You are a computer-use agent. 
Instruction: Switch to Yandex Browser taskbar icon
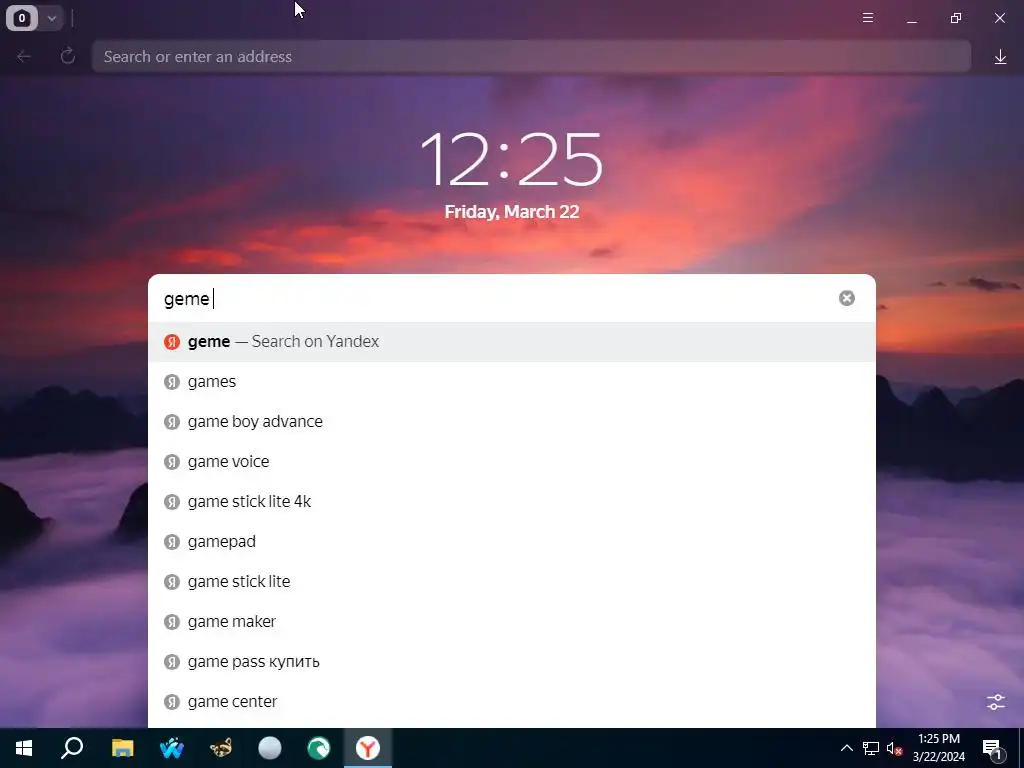(x=368, y=748)
